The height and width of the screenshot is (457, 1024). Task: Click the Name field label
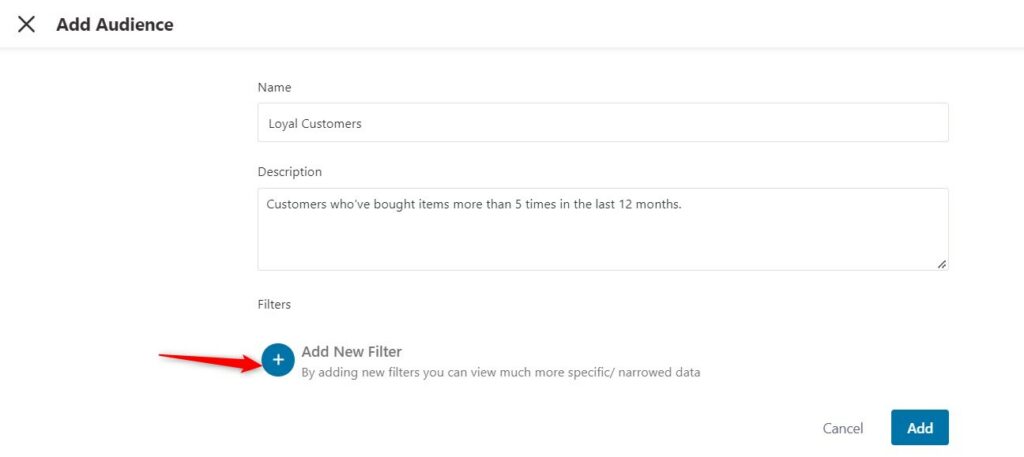coord(274,87)
